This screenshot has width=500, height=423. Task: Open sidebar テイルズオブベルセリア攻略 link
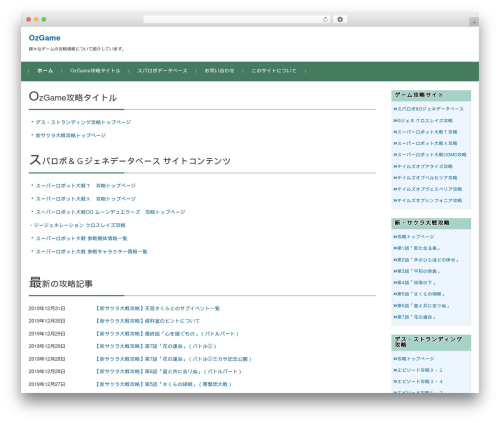(425, 178)
